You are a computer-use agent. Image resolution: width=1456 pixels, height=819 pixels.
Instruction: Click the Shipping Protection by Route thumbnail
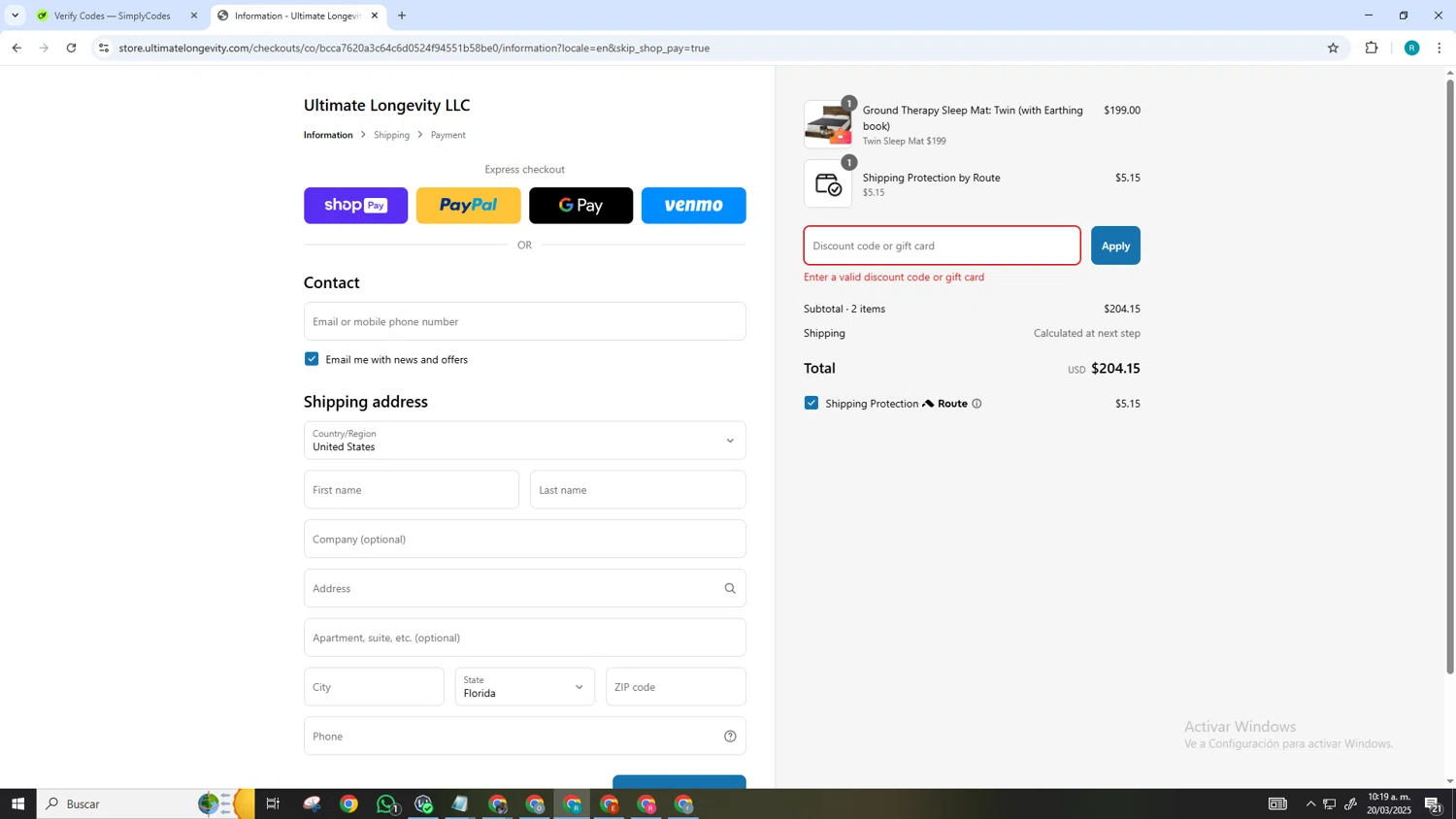point(828,183)
